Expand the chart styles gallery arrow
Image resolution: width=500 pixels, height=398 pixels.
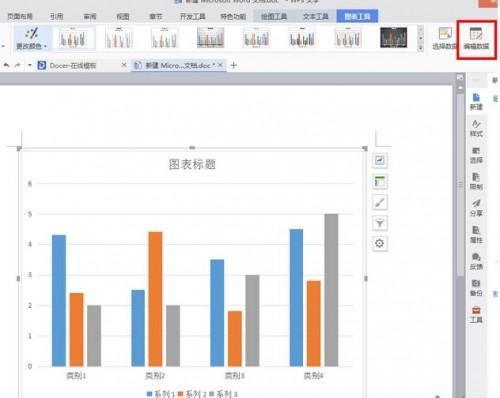[x=420, y=48]
